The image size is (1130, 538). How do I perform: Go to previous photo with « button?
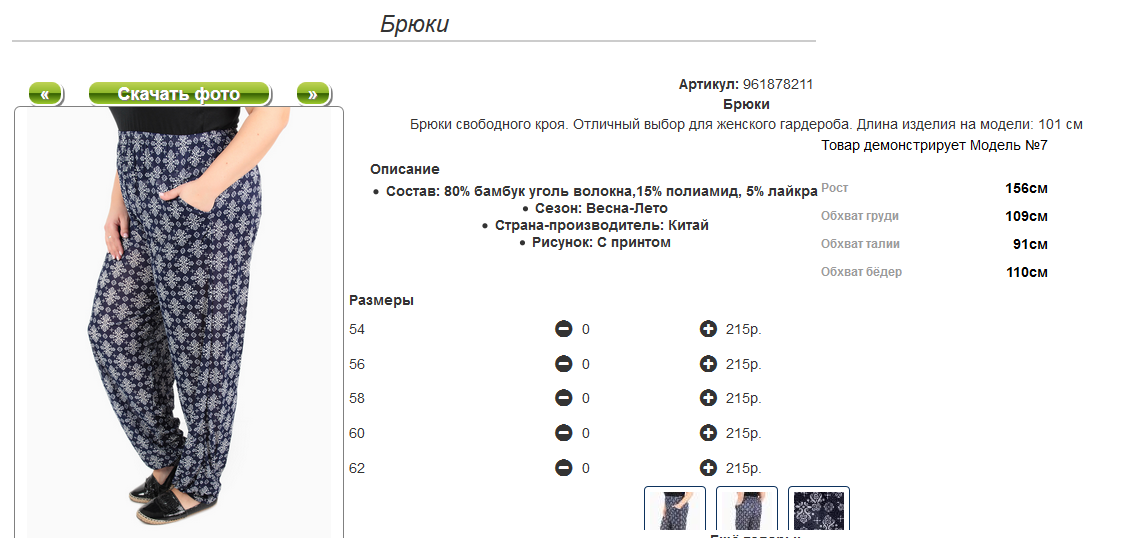coord(45,94)
